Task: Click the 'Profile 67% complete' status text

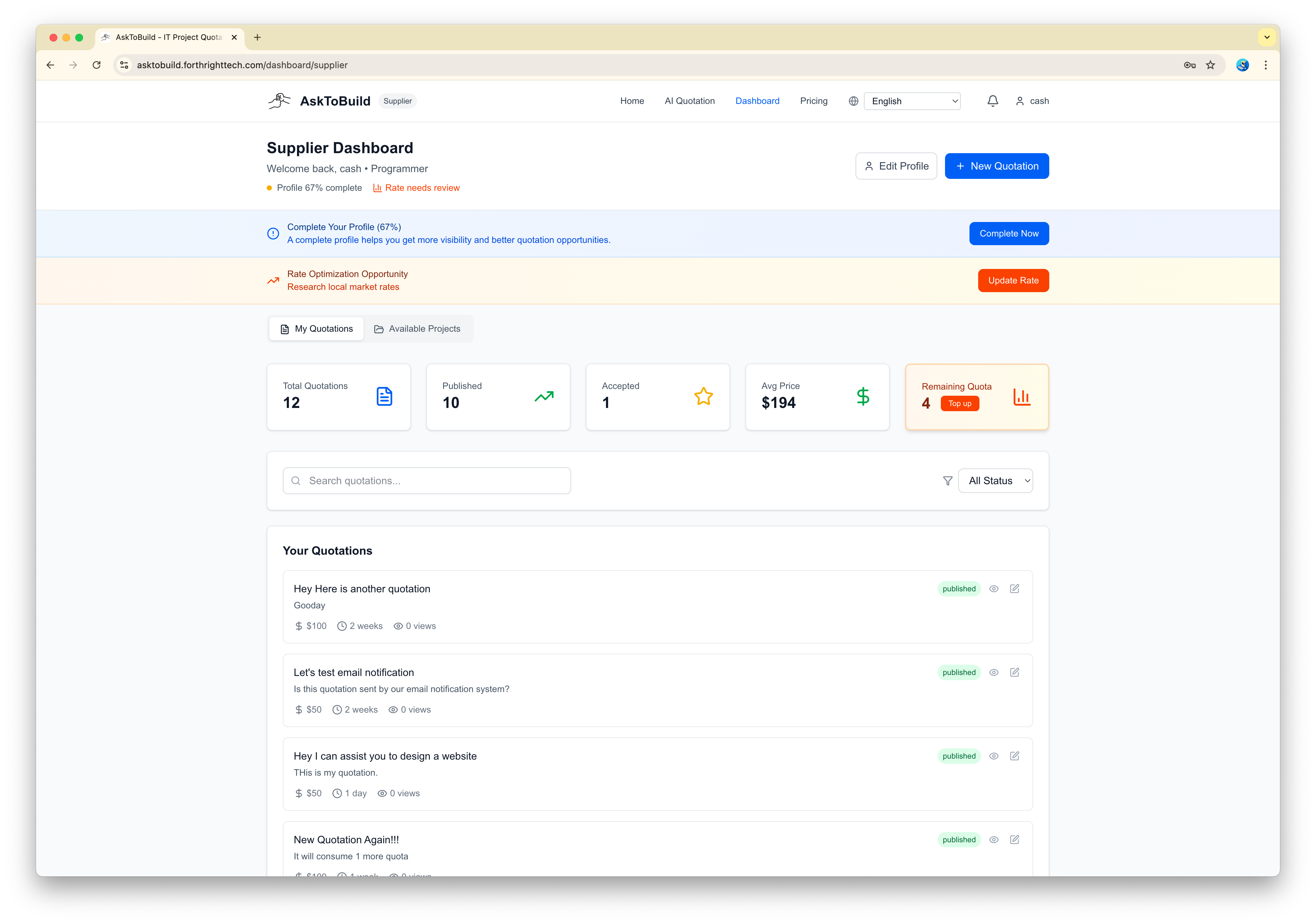Action: 319,188
